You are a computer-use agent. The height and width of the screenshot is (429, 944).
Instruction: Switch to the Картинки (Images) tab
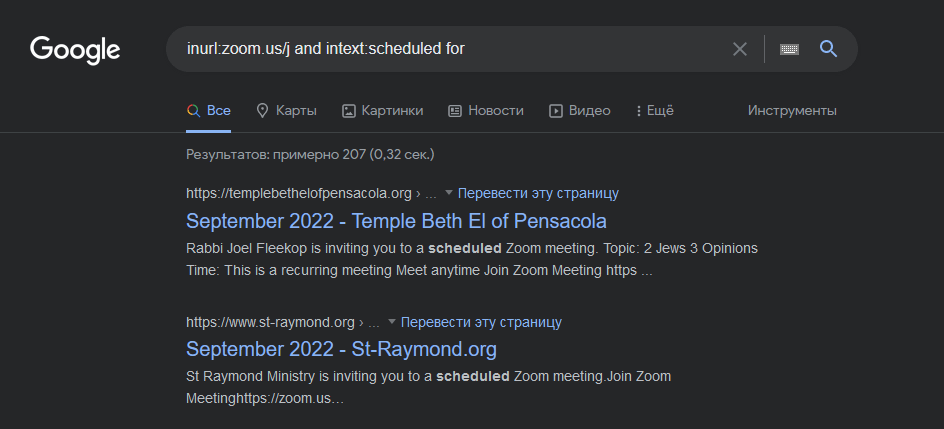pos(382,111)
